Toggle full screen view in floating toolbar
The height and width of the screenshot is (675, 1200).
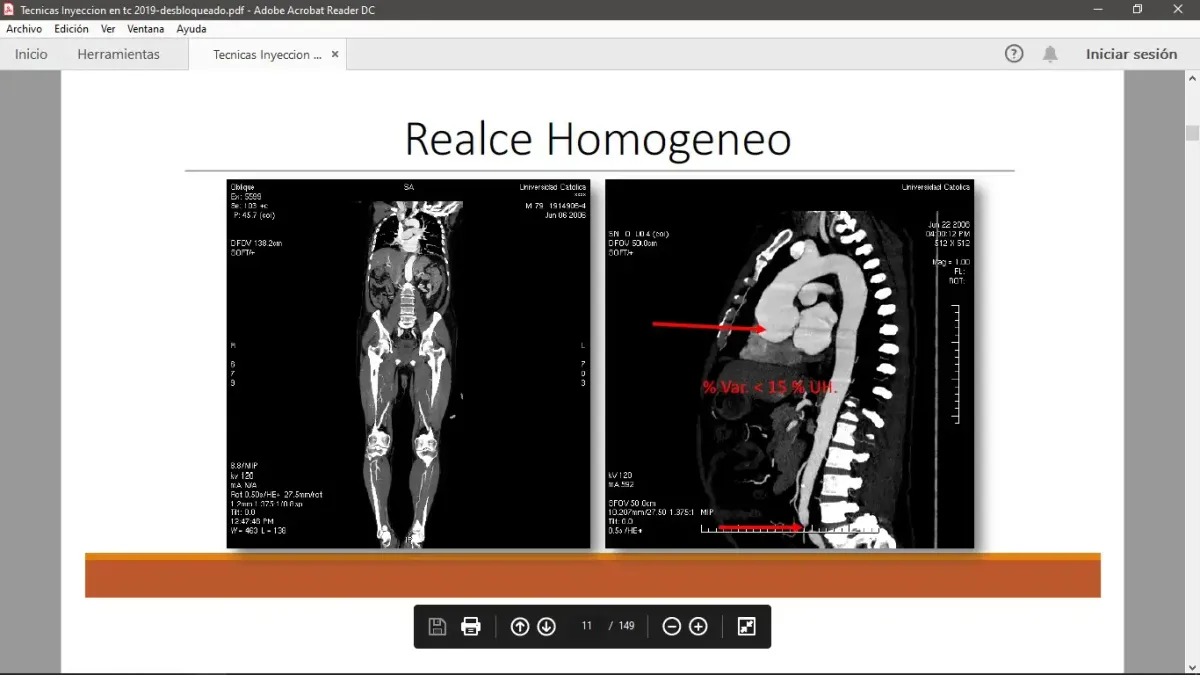tap(746, 627)
